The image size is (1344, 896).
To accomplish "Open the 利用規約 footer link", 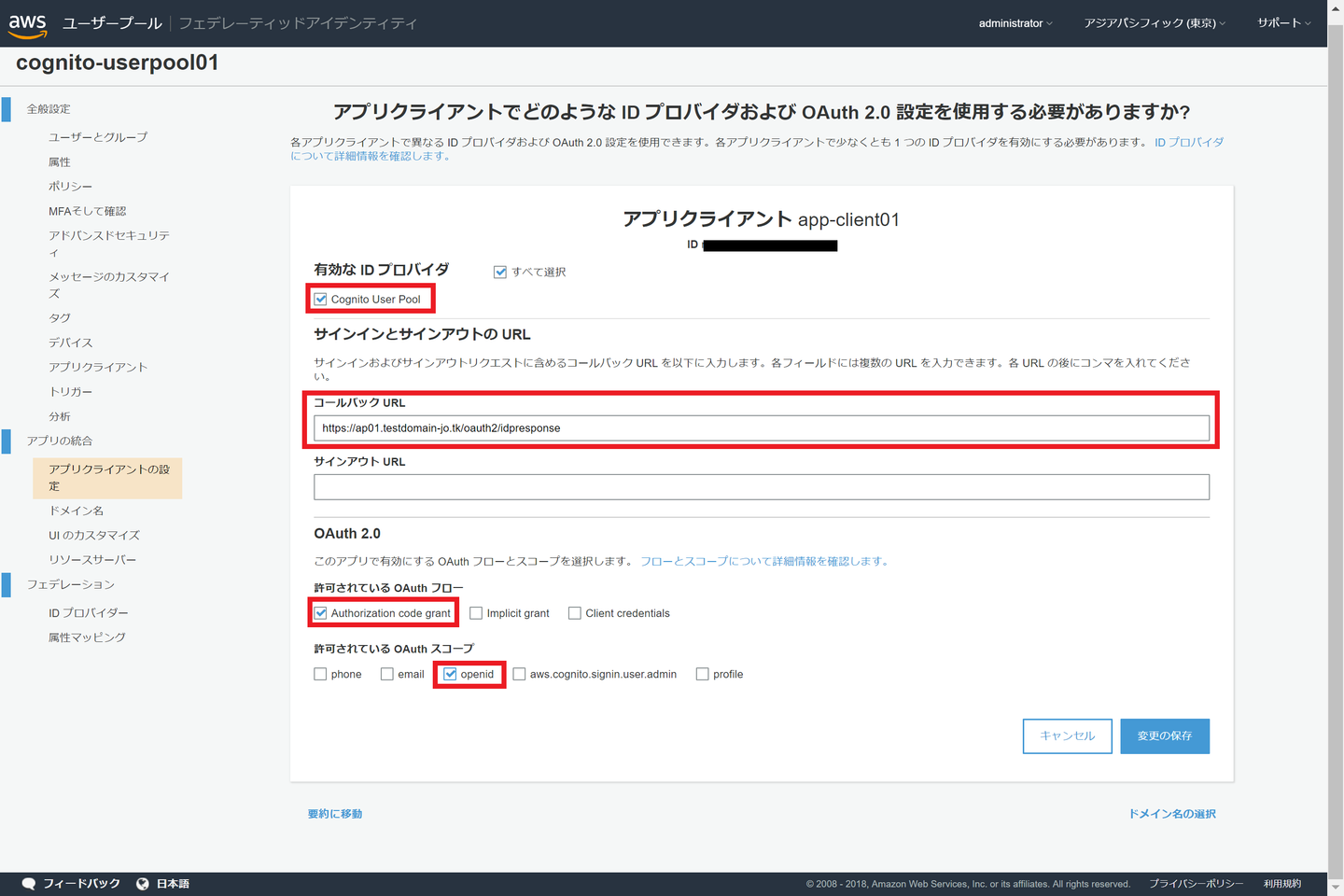I will tap(1282, 884).
